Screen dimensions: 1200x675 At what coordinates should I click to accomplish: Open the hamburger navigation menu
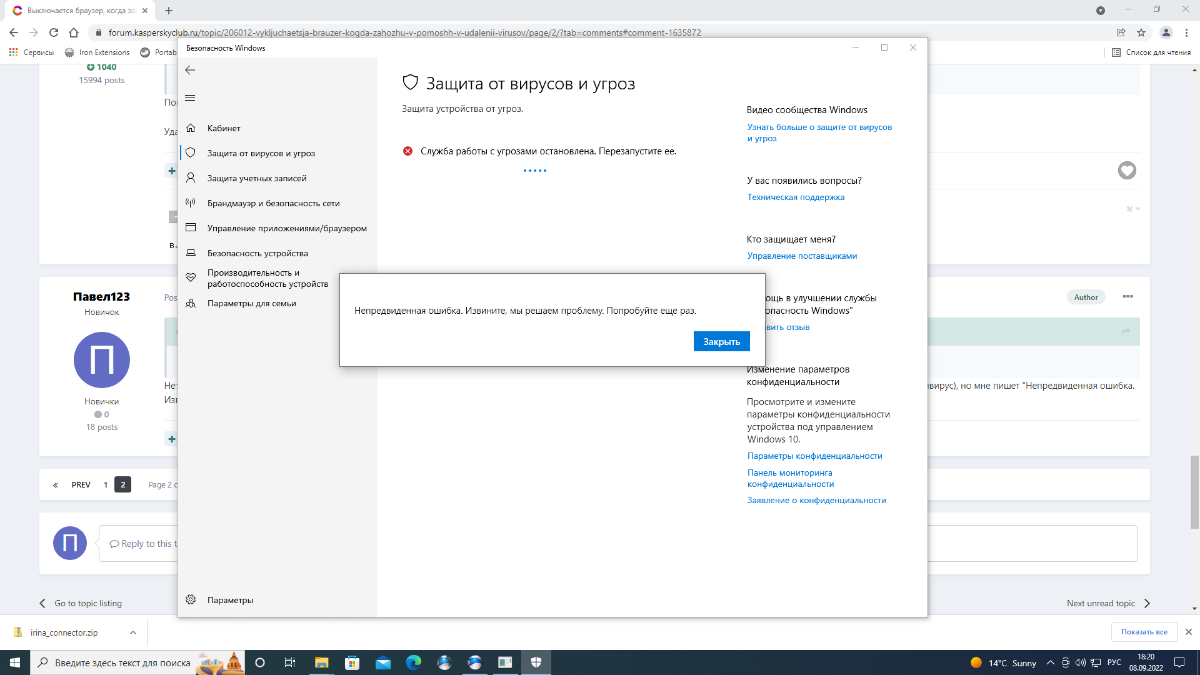[190, 98]
